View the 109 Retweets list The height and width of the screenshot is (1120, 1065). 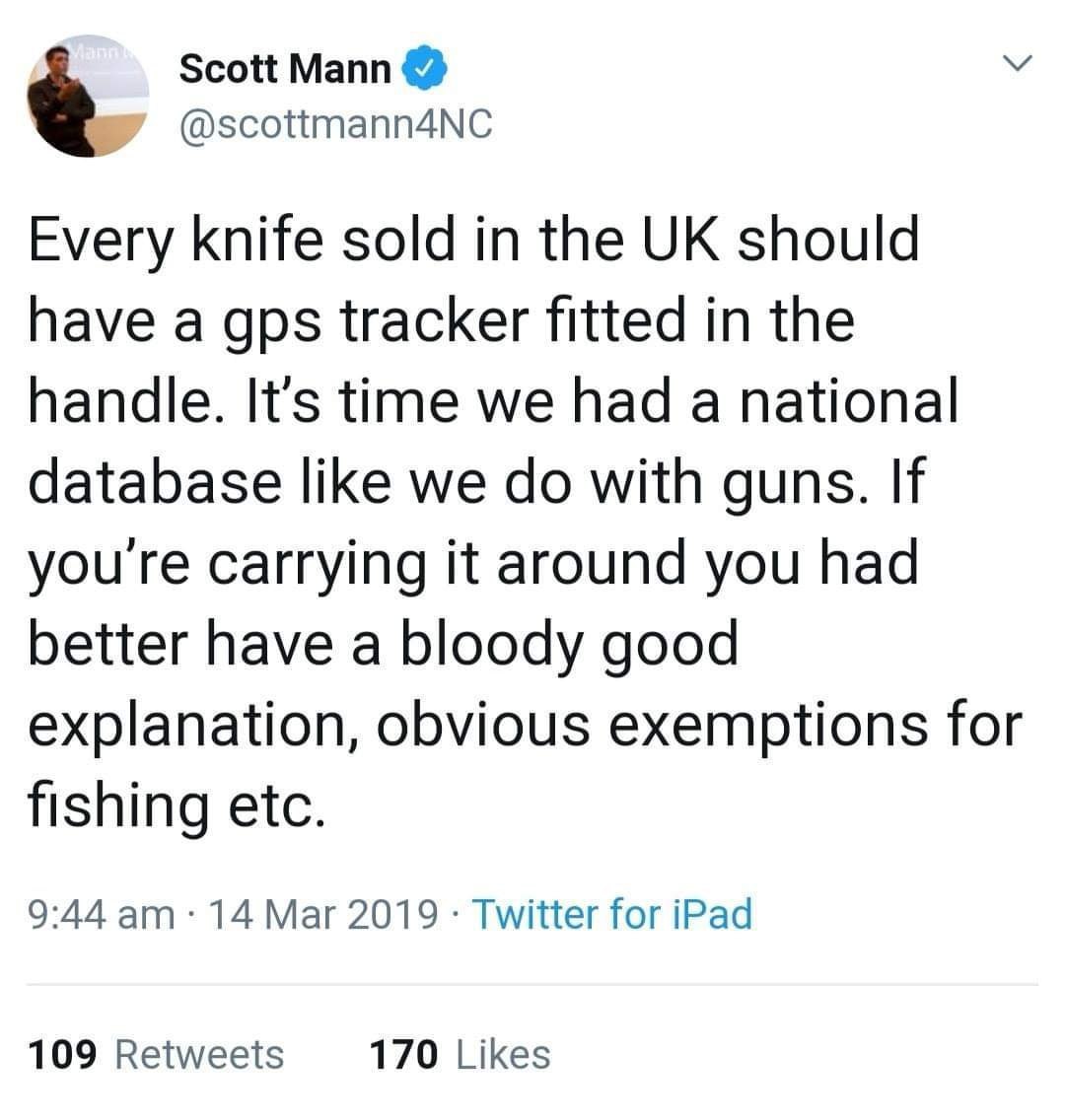[x=156, y=1054]
